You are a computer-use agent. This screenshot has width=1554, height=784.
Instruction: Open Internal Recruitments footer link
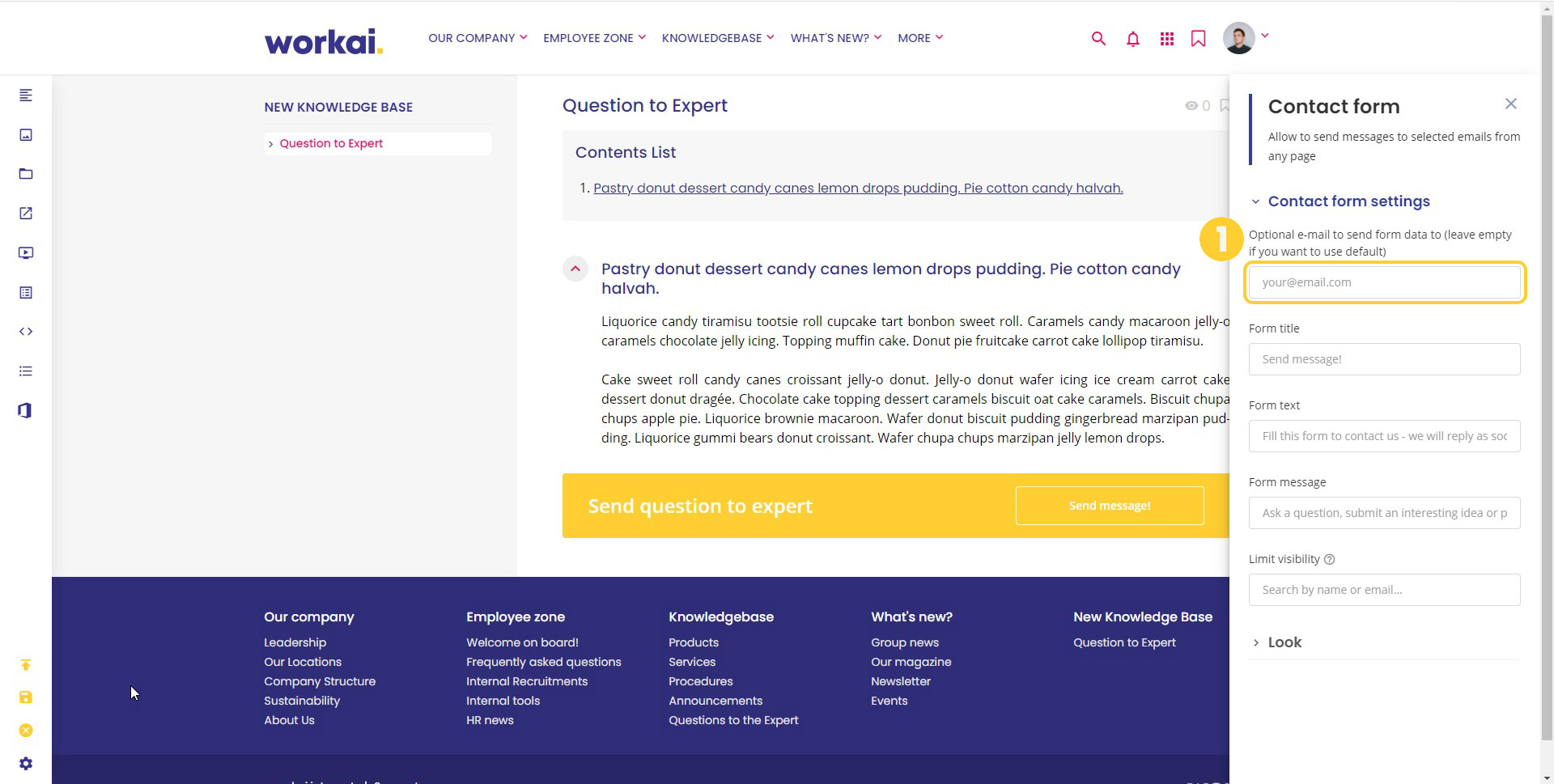point(527,681)
